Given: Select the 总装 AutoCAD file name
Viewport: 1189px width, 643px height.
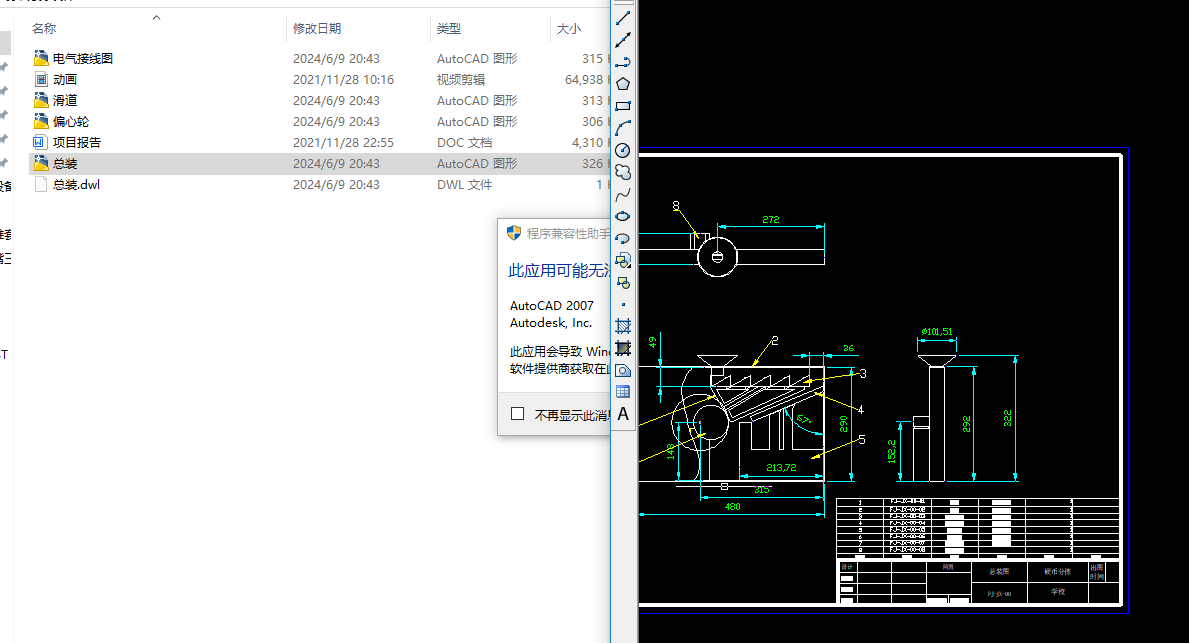Looking at the screenshot, I should (x=65, y=164).
